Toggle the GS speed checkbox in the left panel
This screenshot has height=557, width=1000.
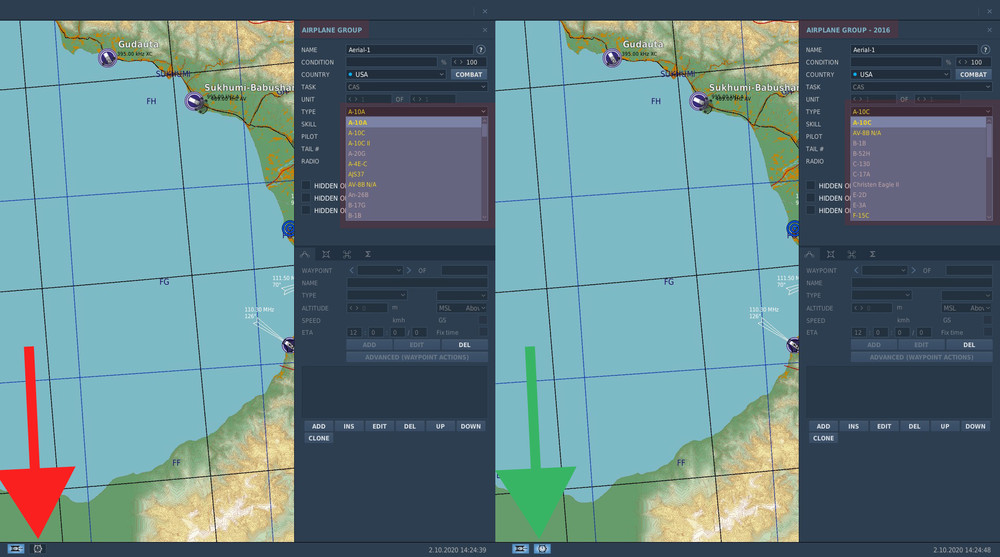coord(484,320)
